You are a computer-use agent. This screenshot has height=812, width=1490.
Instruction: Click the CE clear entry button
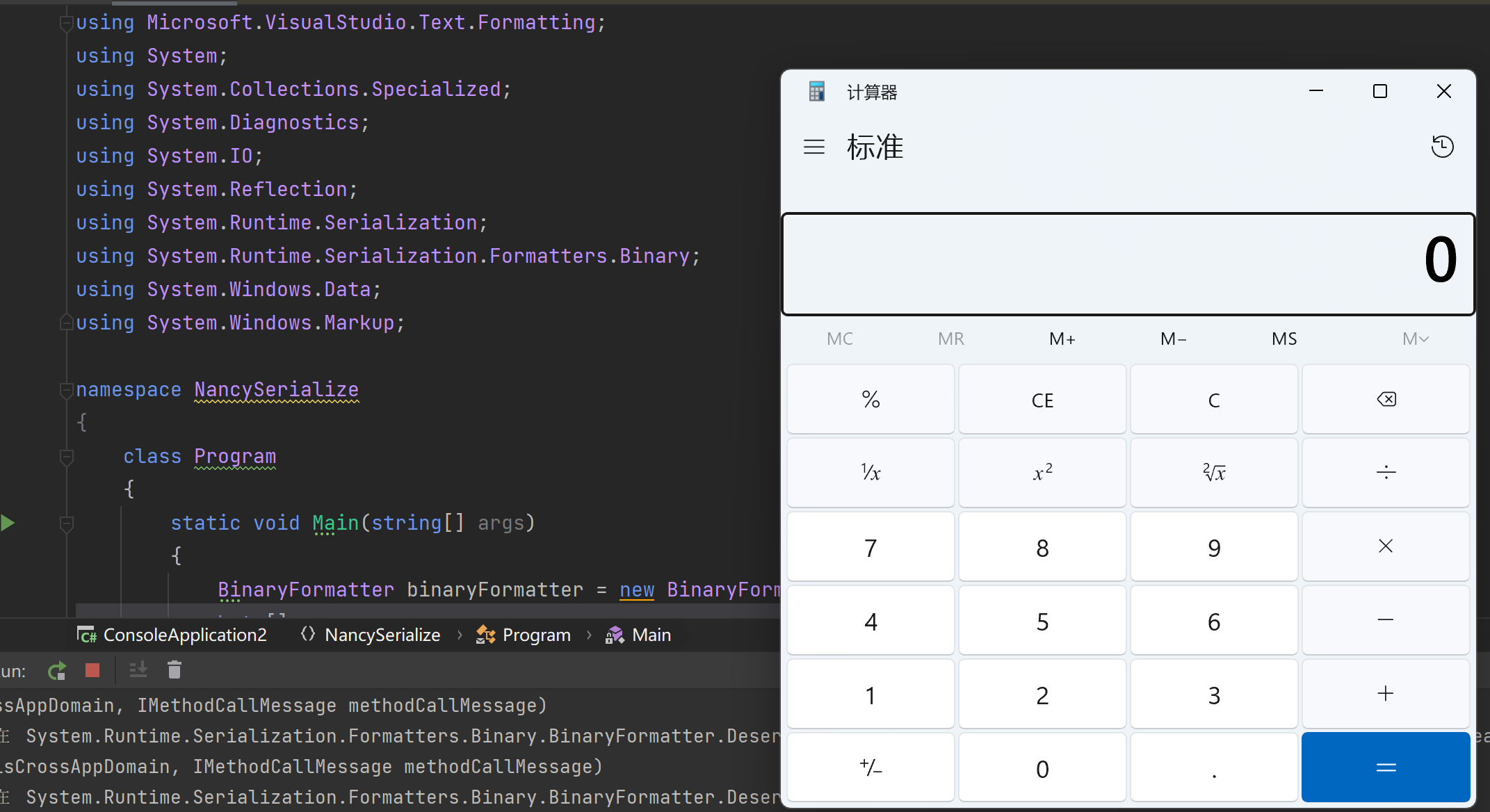click(x=1042, y=399)
